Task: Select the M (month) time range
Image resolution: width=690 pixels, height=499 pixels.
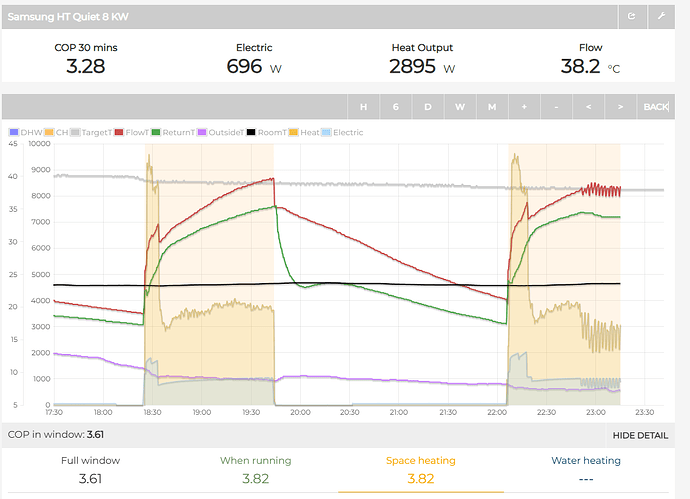Action: tap(492, 107)
